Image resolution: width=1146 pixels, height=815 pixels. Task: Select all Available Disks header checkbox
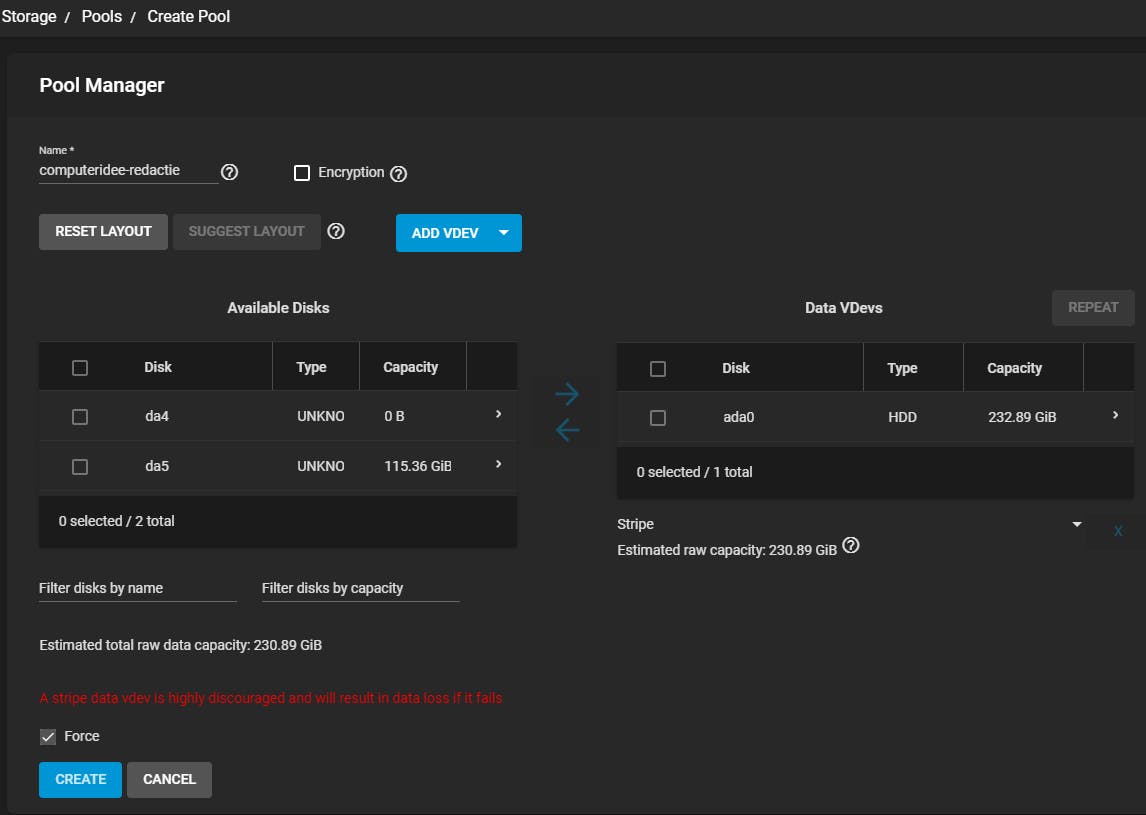[80, 368]
